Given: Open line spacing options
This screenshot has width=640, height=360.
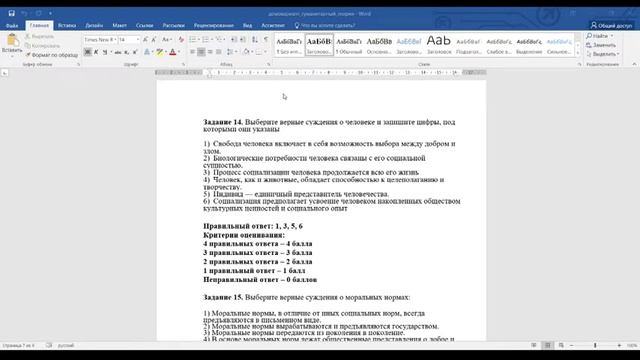Looking at the screenshot, I should [x=231, y=52].
